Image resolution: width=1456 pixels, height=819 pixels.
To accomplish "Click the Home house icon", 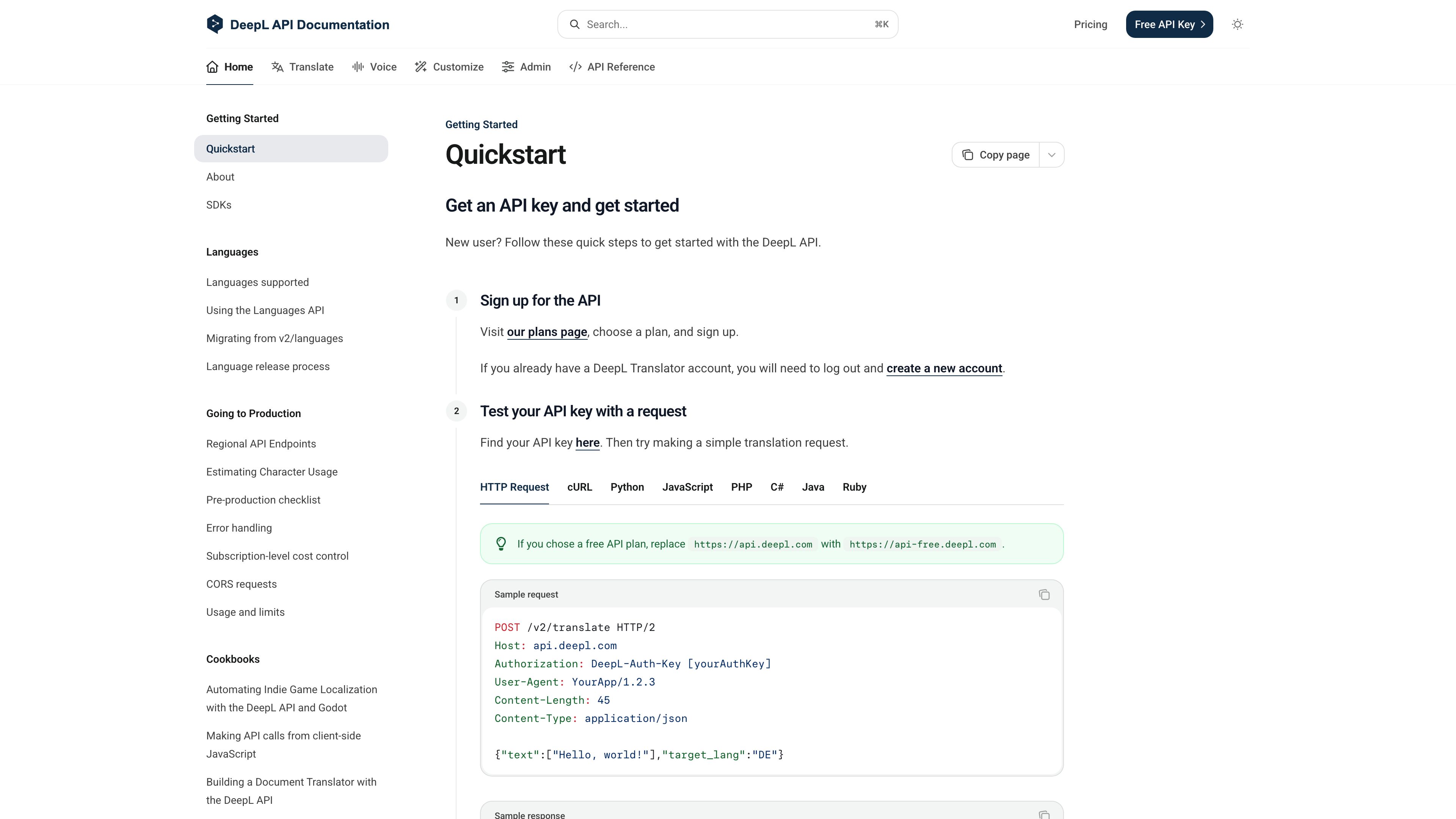I will point(212,67).
